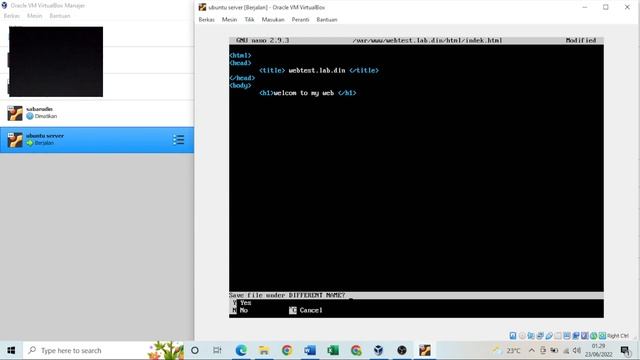Click the mouse integration indicator in VM status bar
Image resolution: width=640 pixels, height=360 pixels.
click(x=593, y=336)
